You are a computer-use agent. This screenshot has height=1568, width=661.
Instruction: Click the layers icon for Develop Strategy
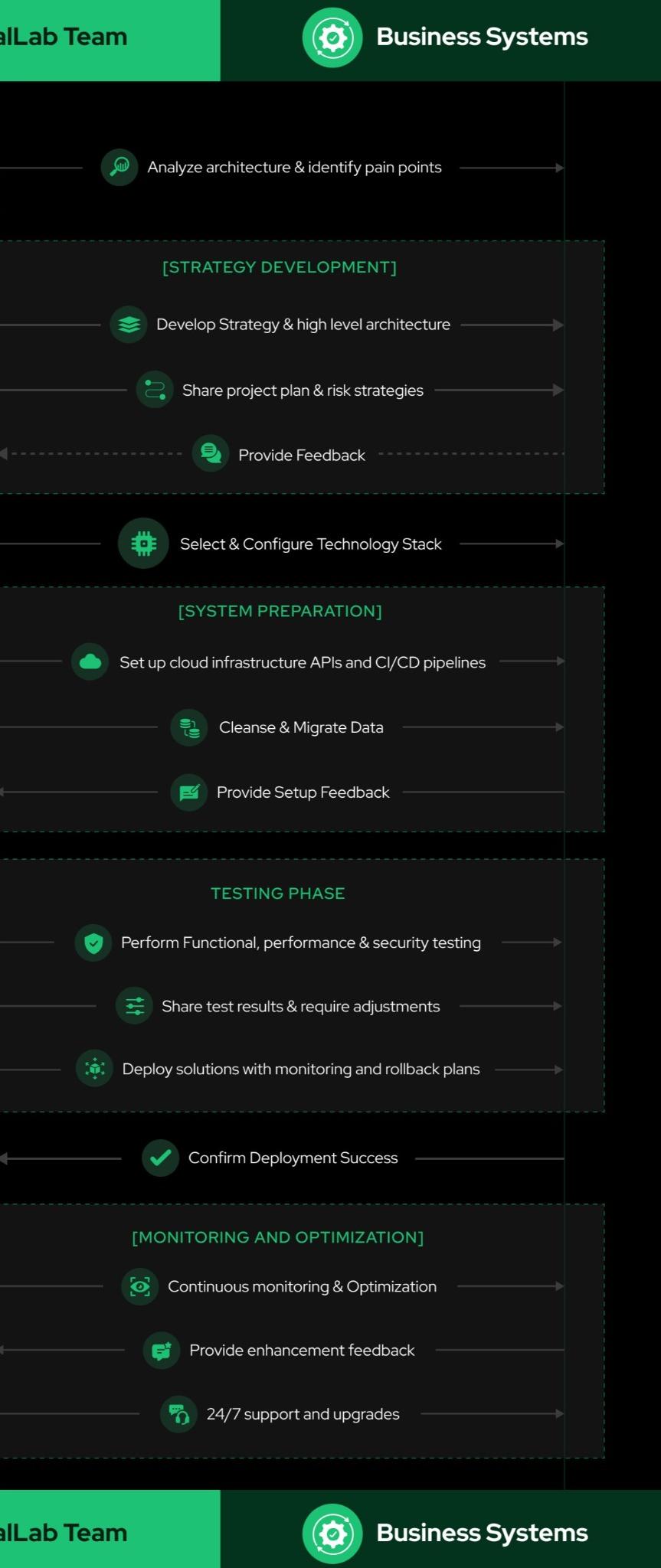(x=129, y=325)
